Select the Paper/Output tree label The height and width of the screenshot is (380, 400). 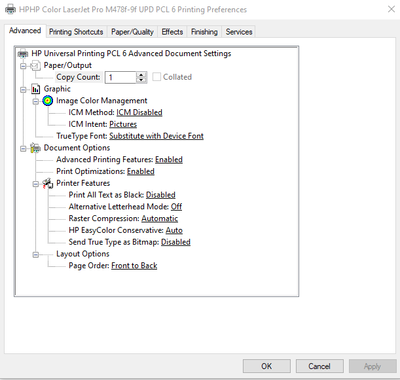pyautogui.click(x=68, y=65)
